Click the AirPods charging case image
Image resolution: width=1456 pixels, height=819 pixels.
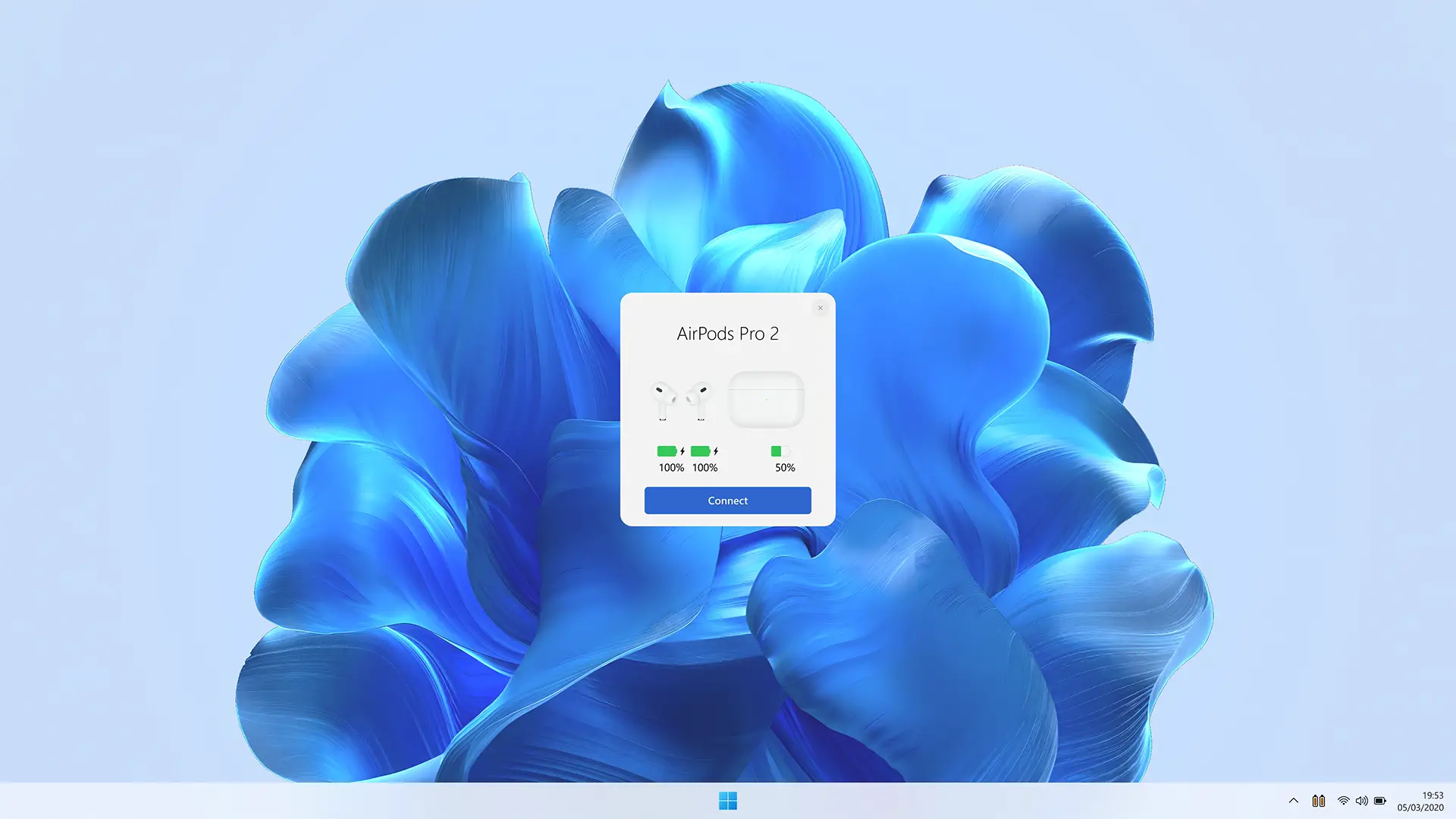(x=766, y=399)
